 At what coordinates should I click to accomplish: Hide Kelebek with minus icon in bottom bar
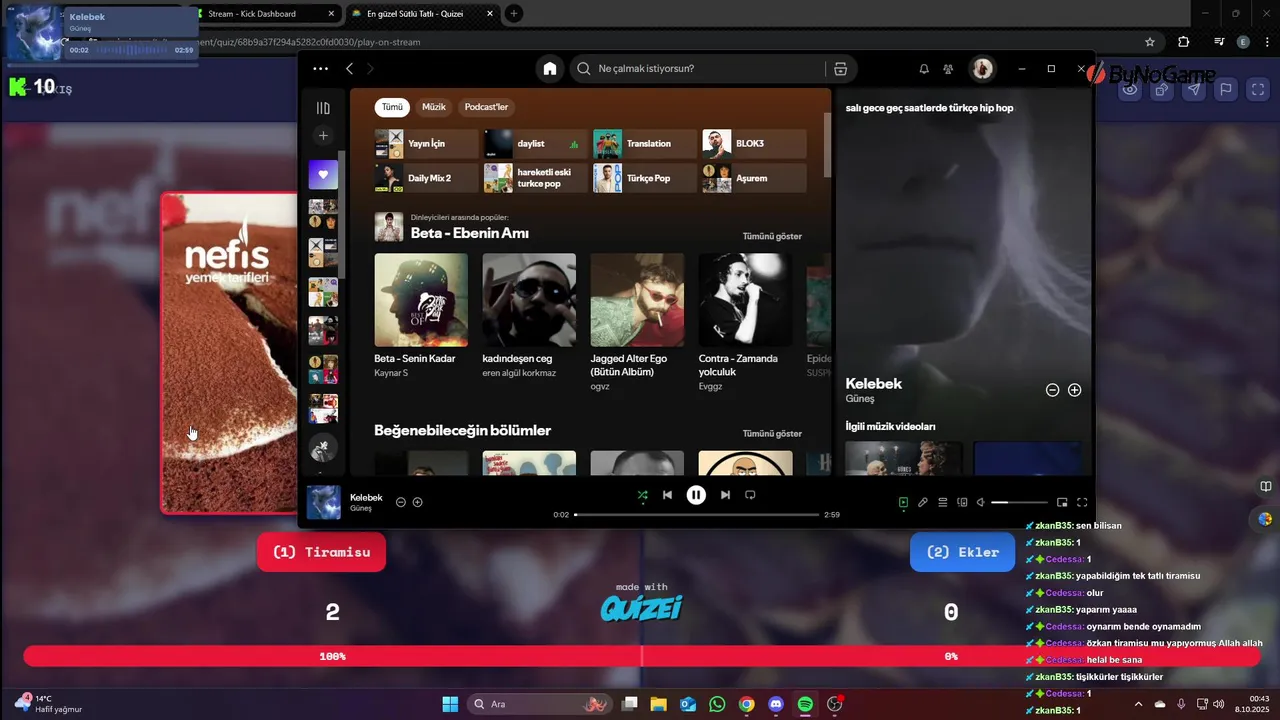tap(401, 502)
